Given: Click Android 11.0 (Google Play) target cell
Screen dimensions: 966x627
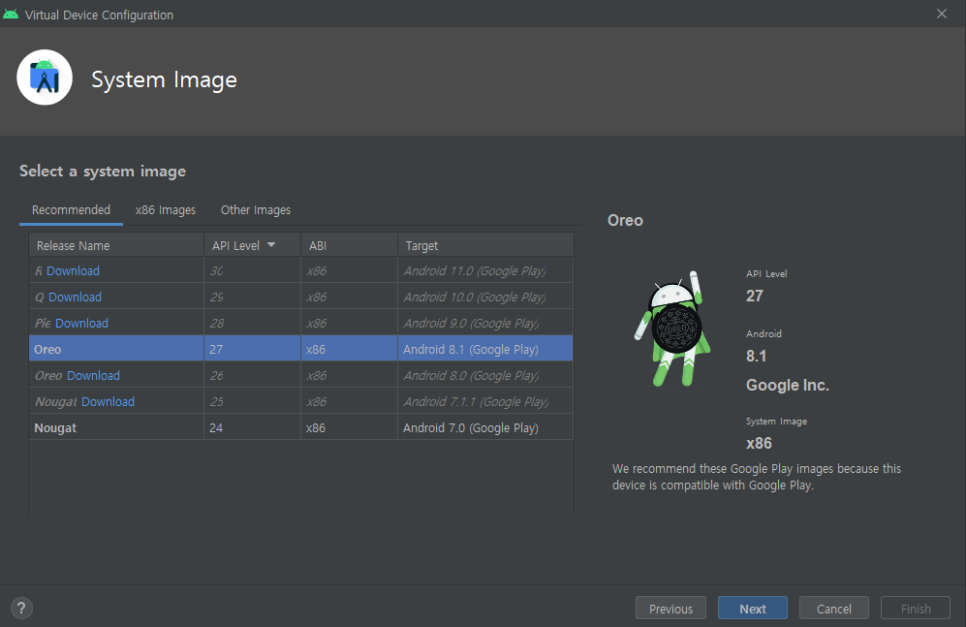Looking at the screenshot, I should point(485,271).
